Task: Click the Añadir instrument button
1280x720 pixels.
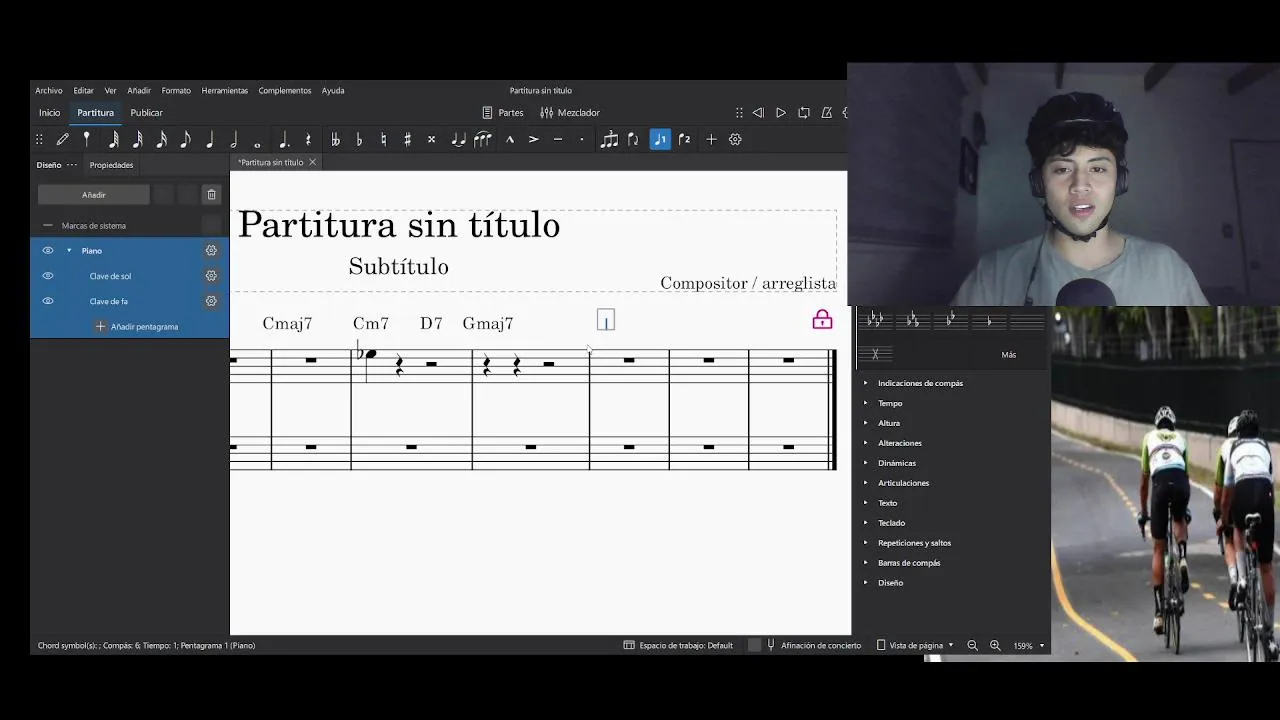Action: click(x=94, y=195)
